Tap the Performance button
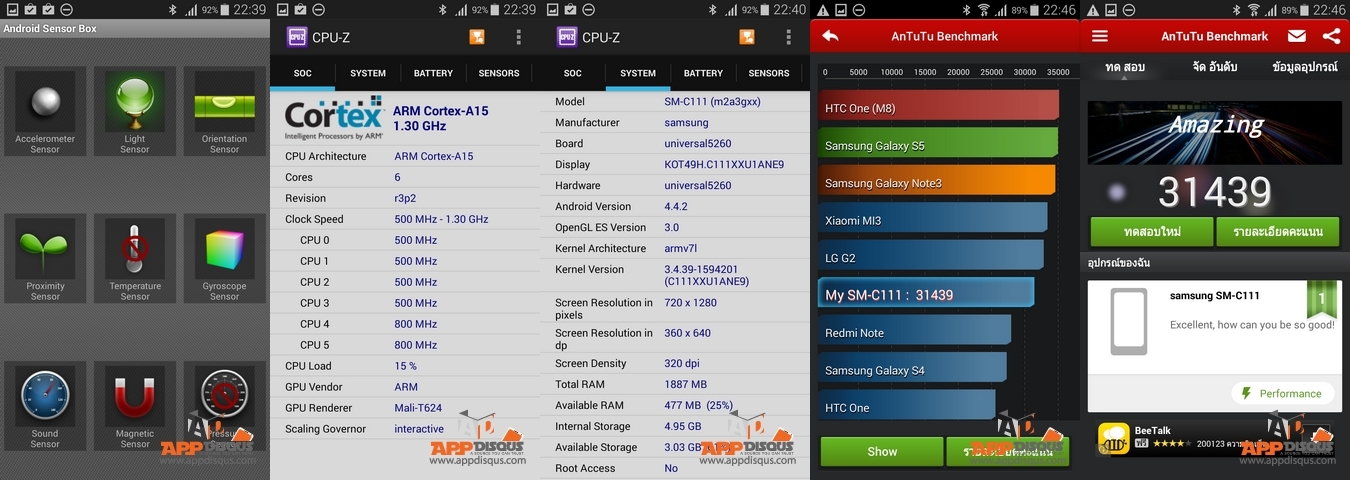The height and width of the screenshot is (480, 1350). (x=1283, y=393)
